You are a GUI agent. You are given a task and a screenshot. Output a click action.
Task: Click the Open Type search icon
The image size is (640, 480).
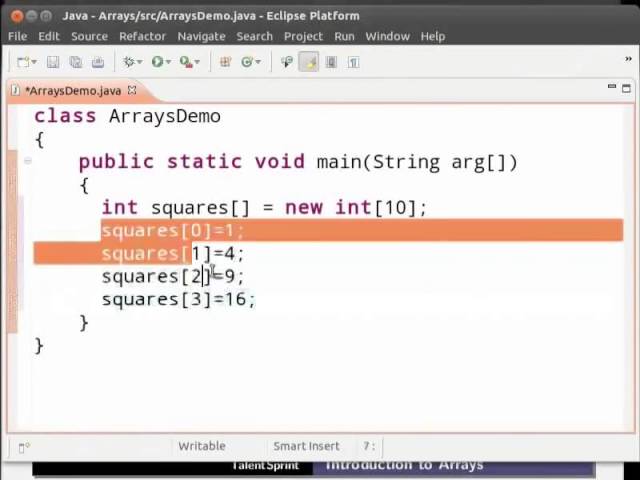click(x=287, y=62)
